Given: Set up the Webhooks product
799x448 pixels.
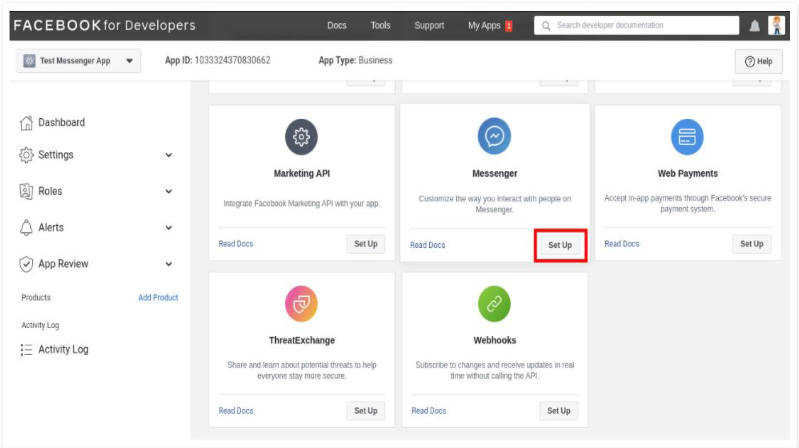Looking at the screenshot, I should (x=558, y=411).
